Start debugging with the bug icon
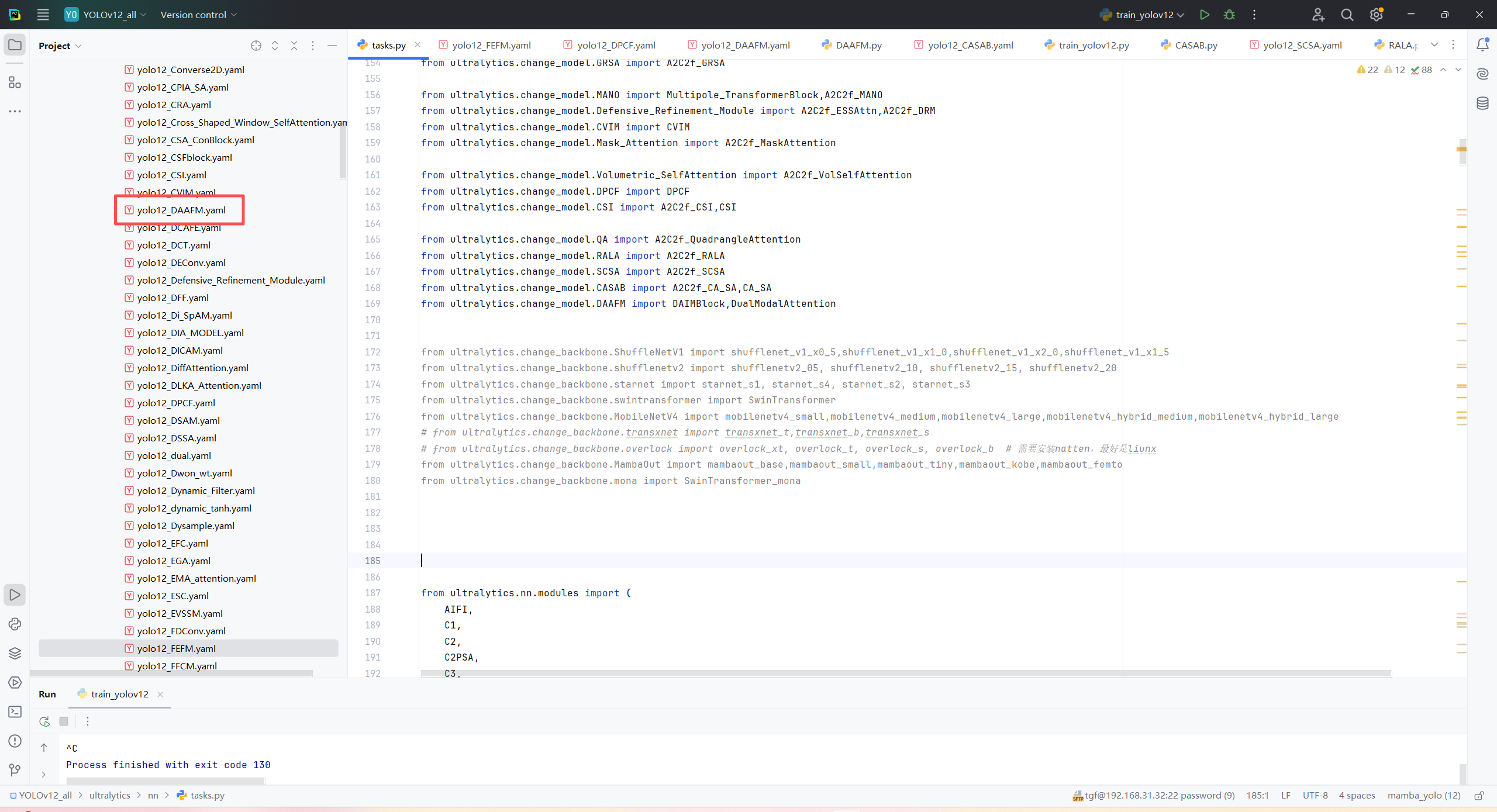 1229,15
